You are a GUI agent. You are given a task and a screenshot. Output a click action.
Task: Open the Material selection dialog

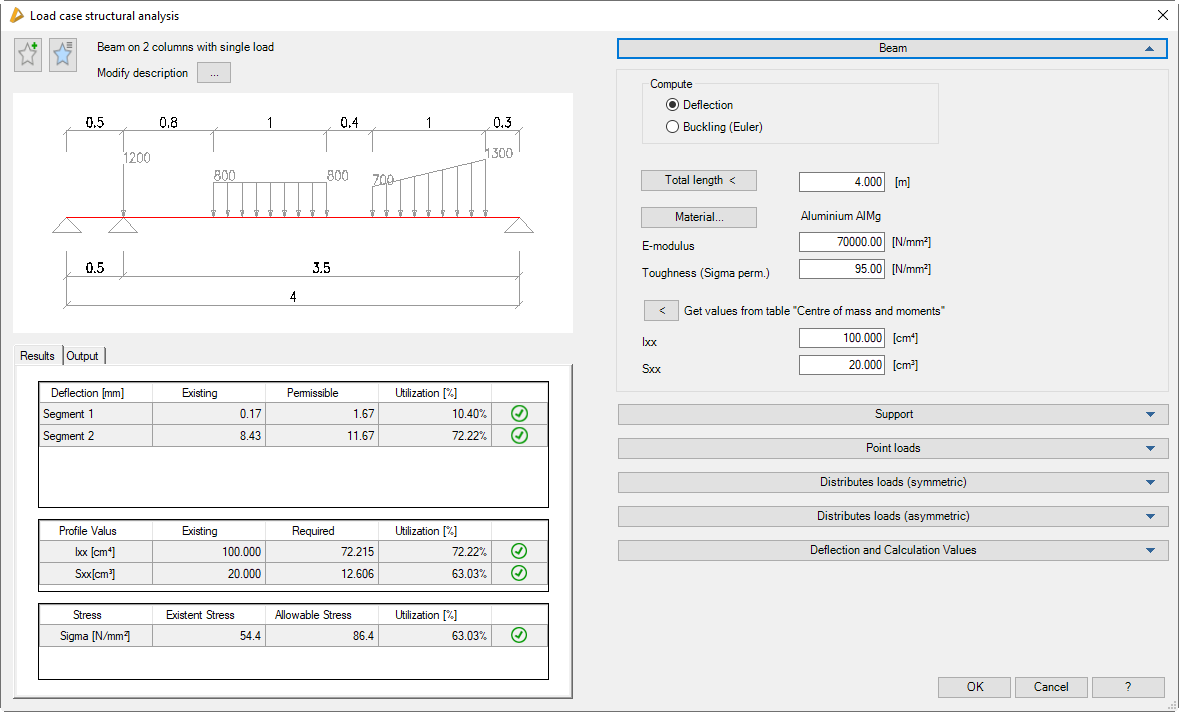click(x=698, y=217)
